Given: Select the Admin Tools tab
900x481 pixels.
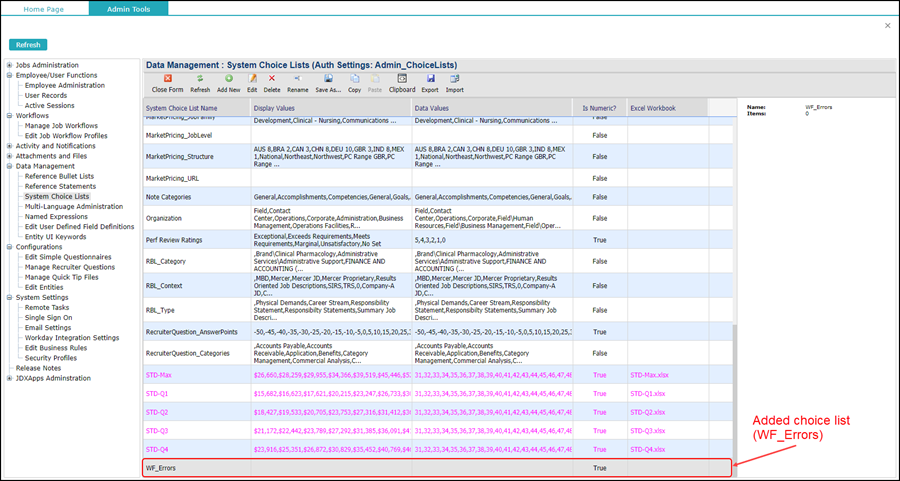Looking at the screenshot, I should [x=128, y=8].
